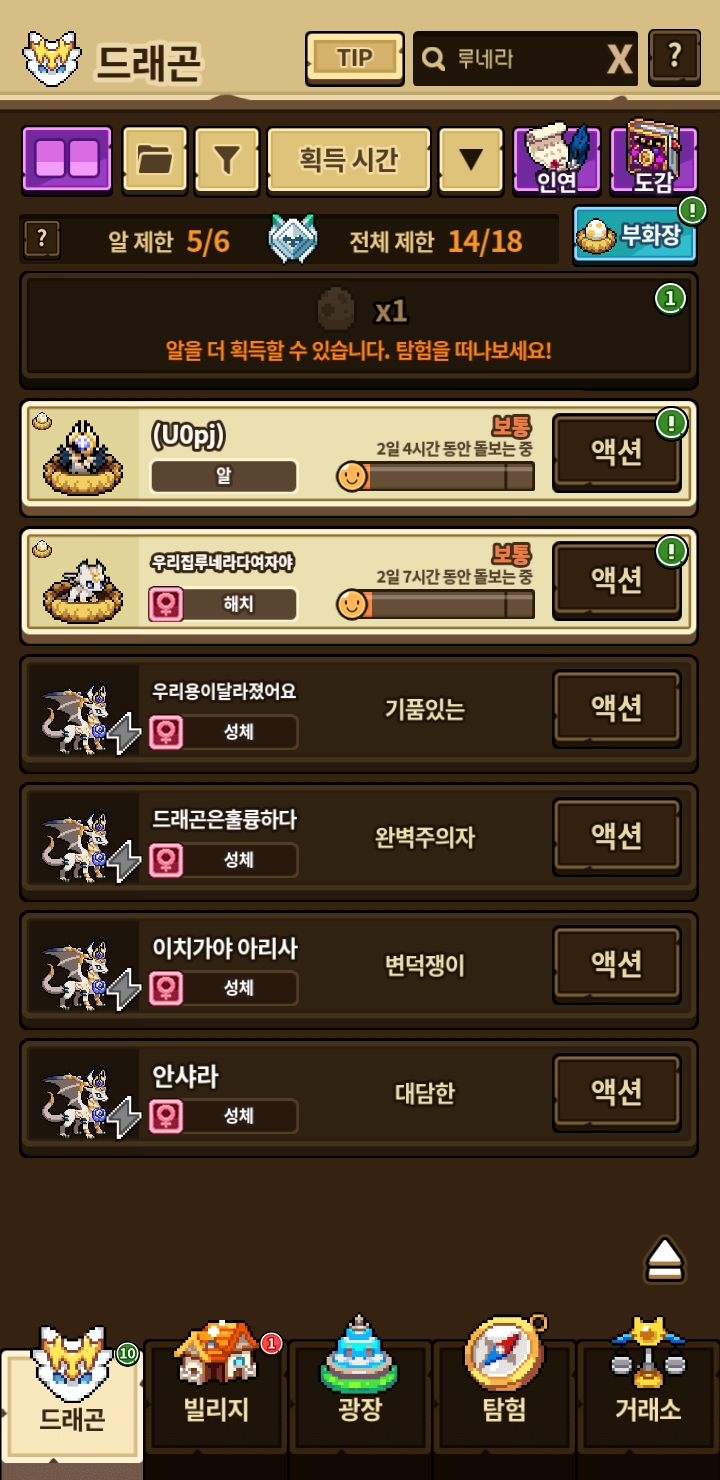720x1480 pixels.
Task: Open the 인연 scroll icon
Action: pos(556,158)
